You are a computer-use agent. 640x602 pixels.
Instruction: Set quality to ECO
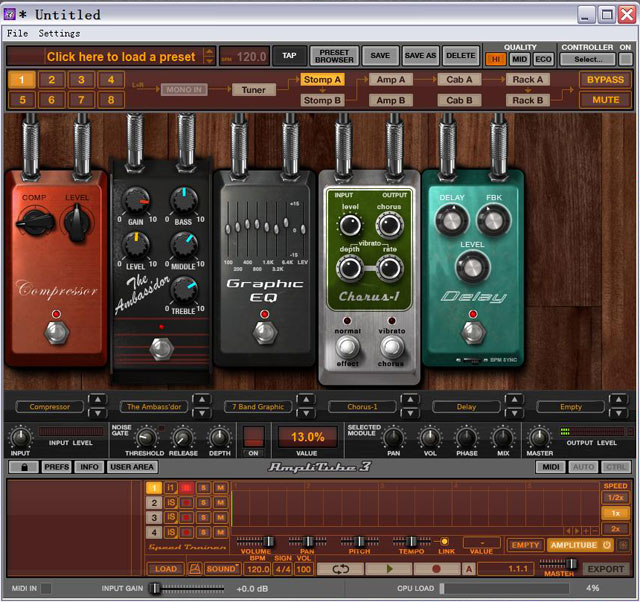point(543,59)
